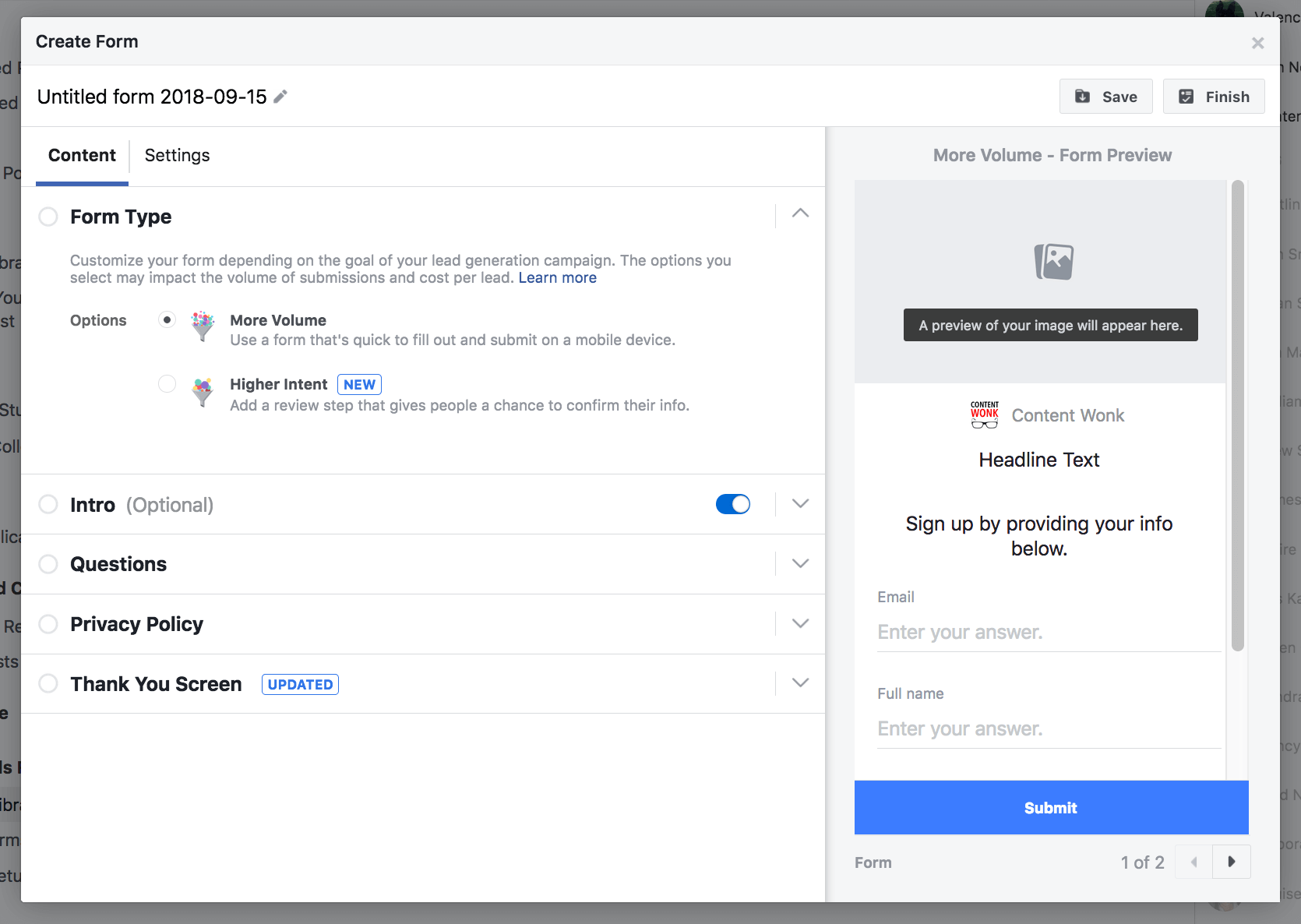Collapse the Form Type section chevron
The image size is (1301, 924).
point(800,213)
